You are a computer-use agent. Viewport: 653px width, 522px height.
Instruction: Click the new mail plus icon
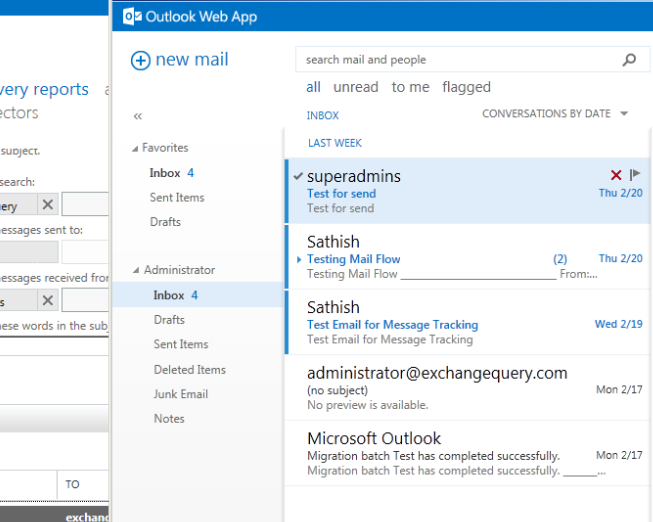click(140, 60)
